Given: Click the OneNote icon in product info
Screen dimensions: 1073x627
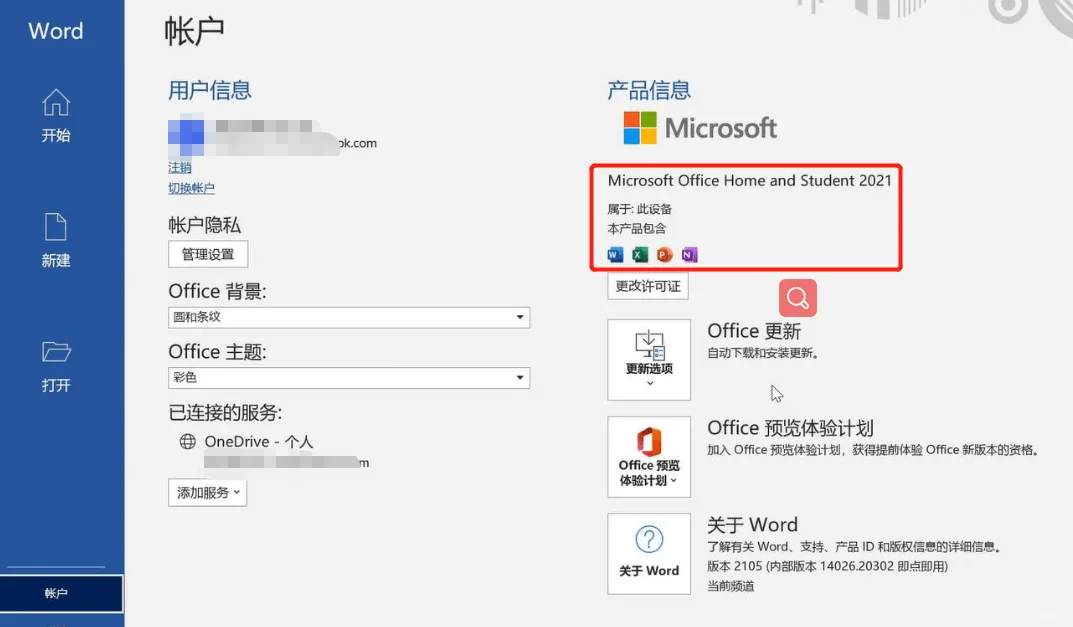Looking at the screenshot, I should (690, 255).
